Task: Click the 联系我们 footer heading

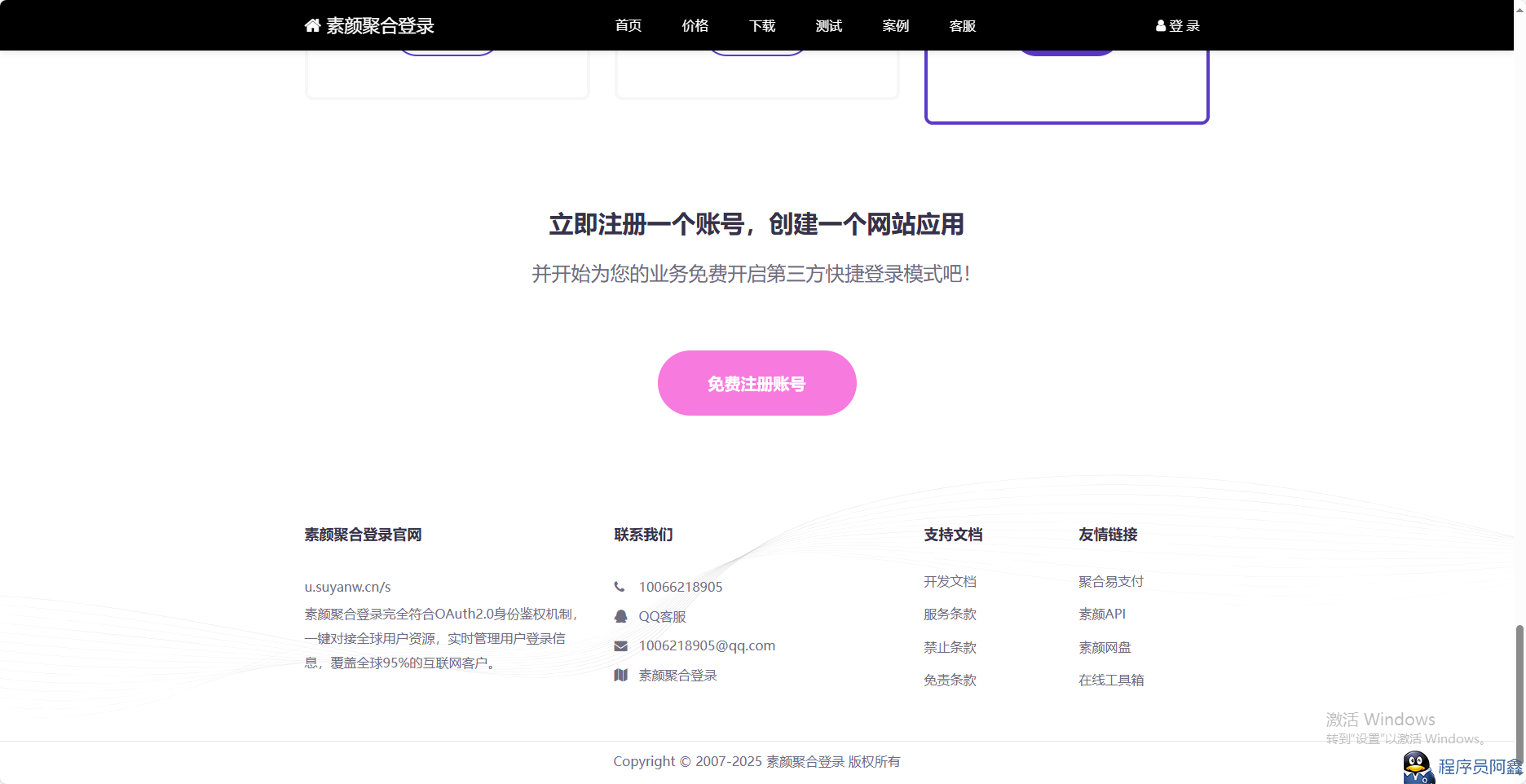Action: pos(643,535)
